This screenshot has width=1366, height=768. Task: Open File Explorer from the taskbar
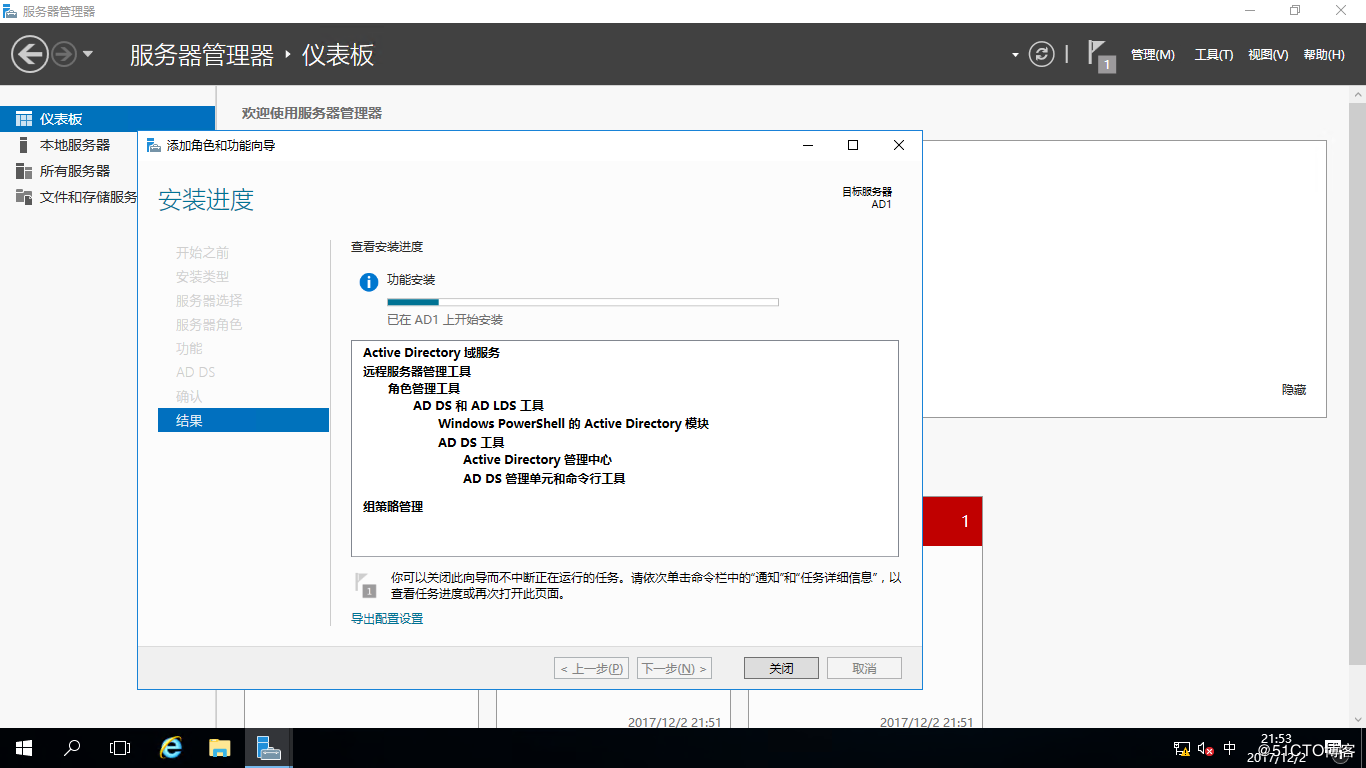pyautogui.click(x=220, y=748)
